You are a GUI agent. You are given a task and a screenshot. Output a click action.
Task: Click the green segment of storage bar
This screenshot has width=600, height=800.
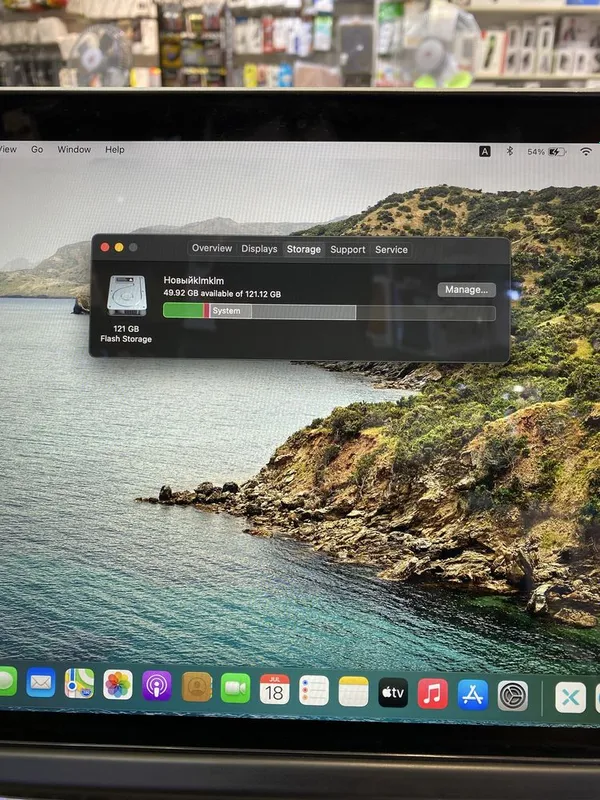coord(183,310)
